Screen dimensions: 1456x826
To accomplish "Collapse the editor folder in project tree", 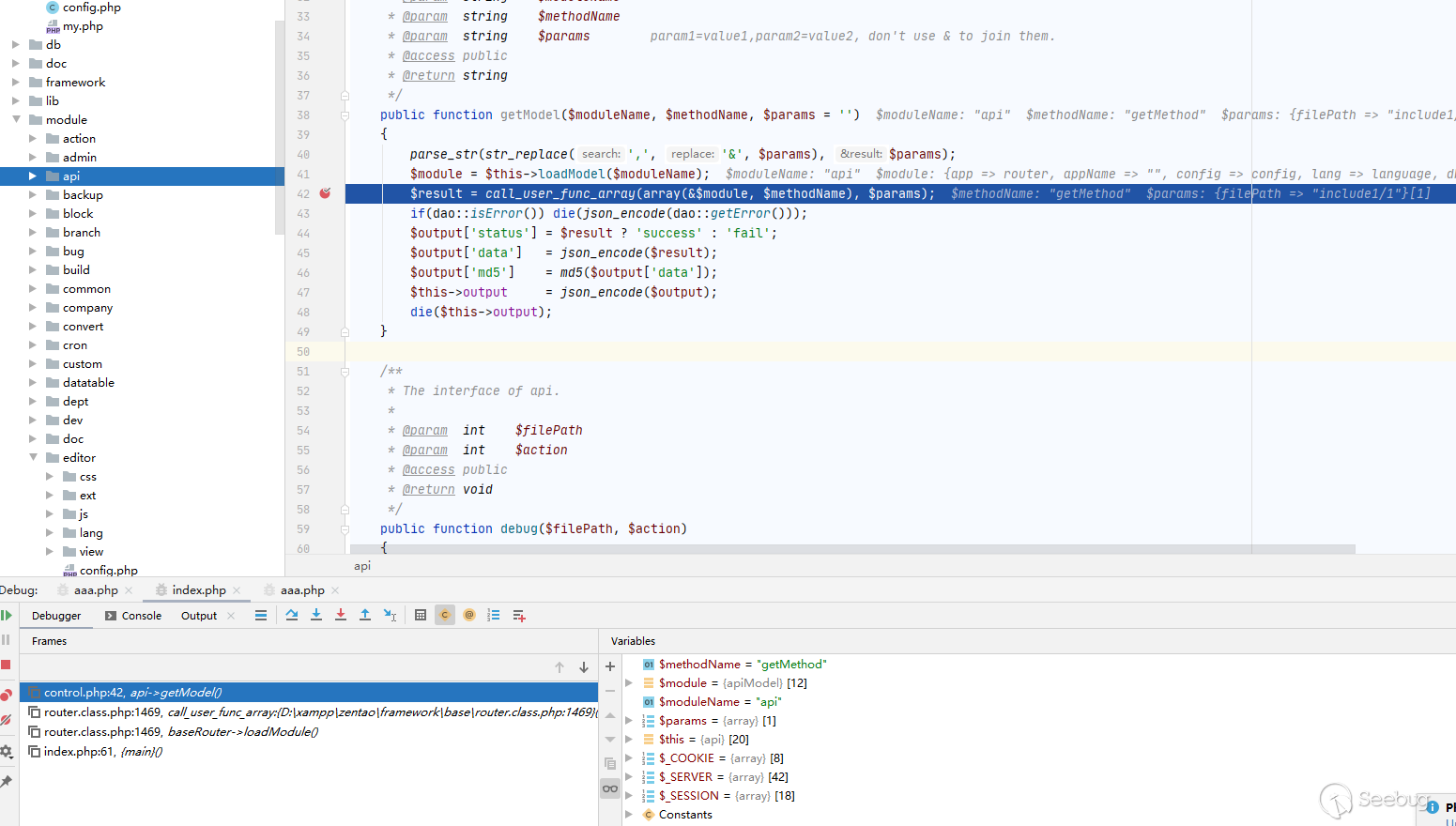I will coord(33,458).
